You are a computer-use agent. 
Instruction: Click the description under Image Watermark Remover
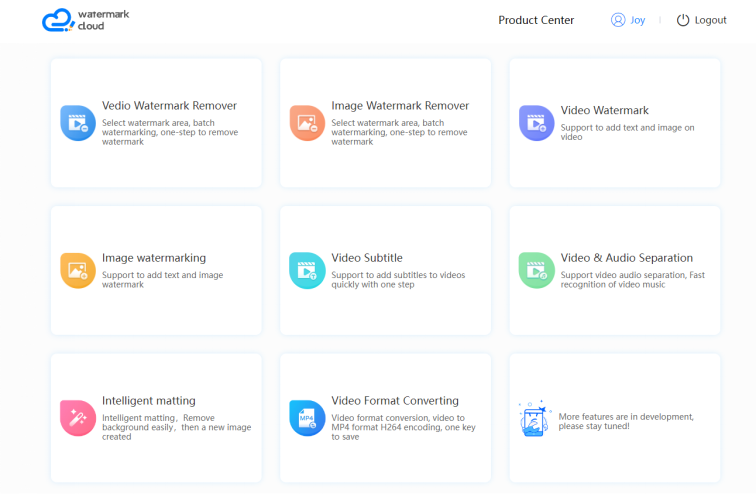(399, 132)
